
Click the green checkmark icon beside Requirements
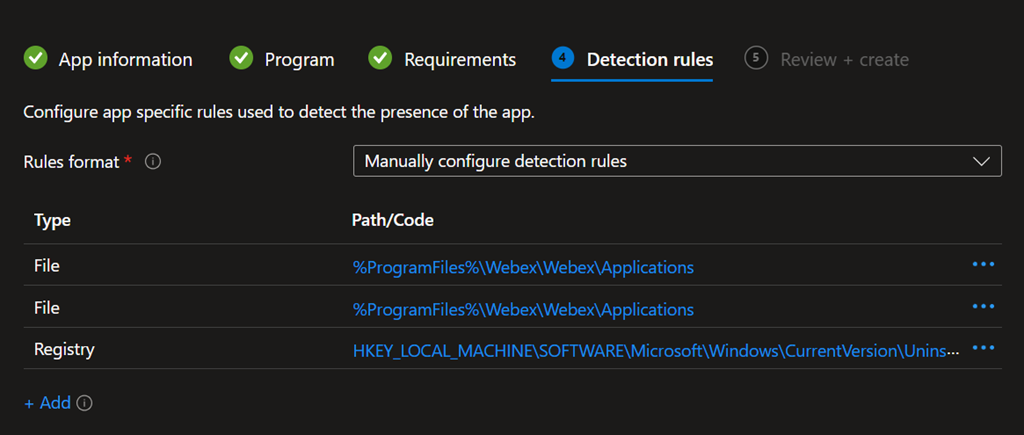pyautogui.click(x=380, y=59)
